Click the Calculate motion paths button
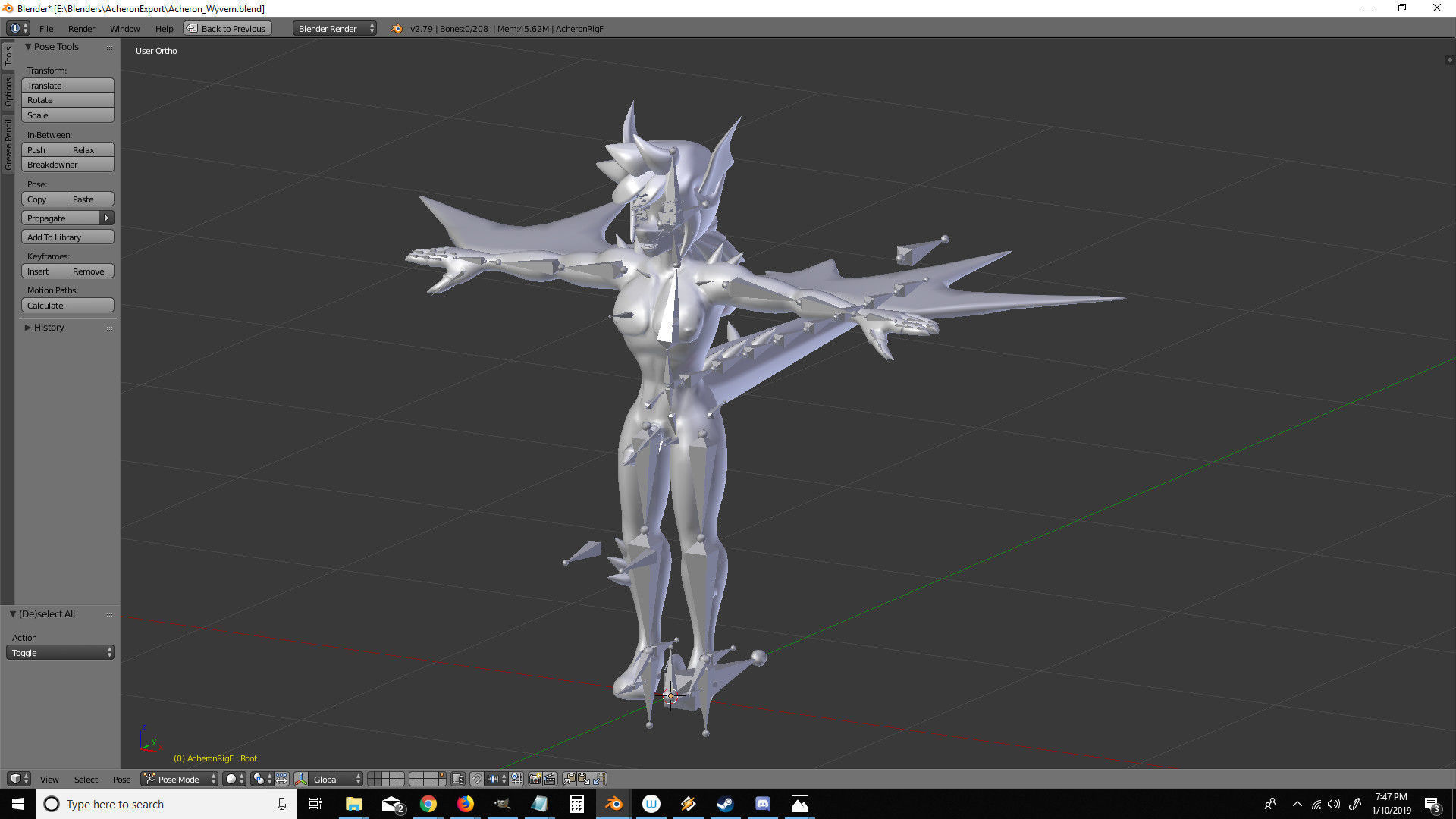The image size is (1456, 819). point(67,306)
